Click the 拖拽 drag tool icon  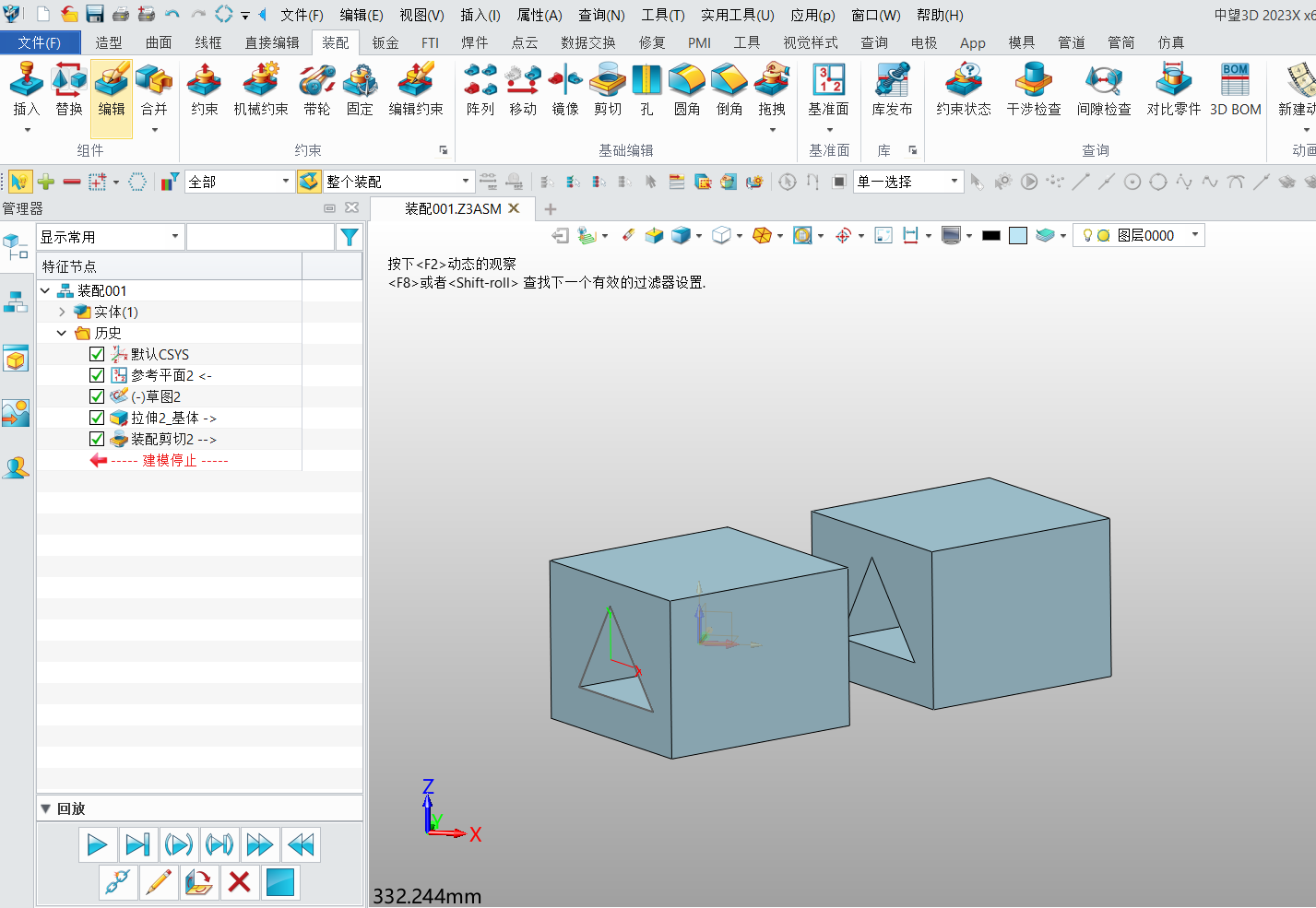click(x=772, y=81)
